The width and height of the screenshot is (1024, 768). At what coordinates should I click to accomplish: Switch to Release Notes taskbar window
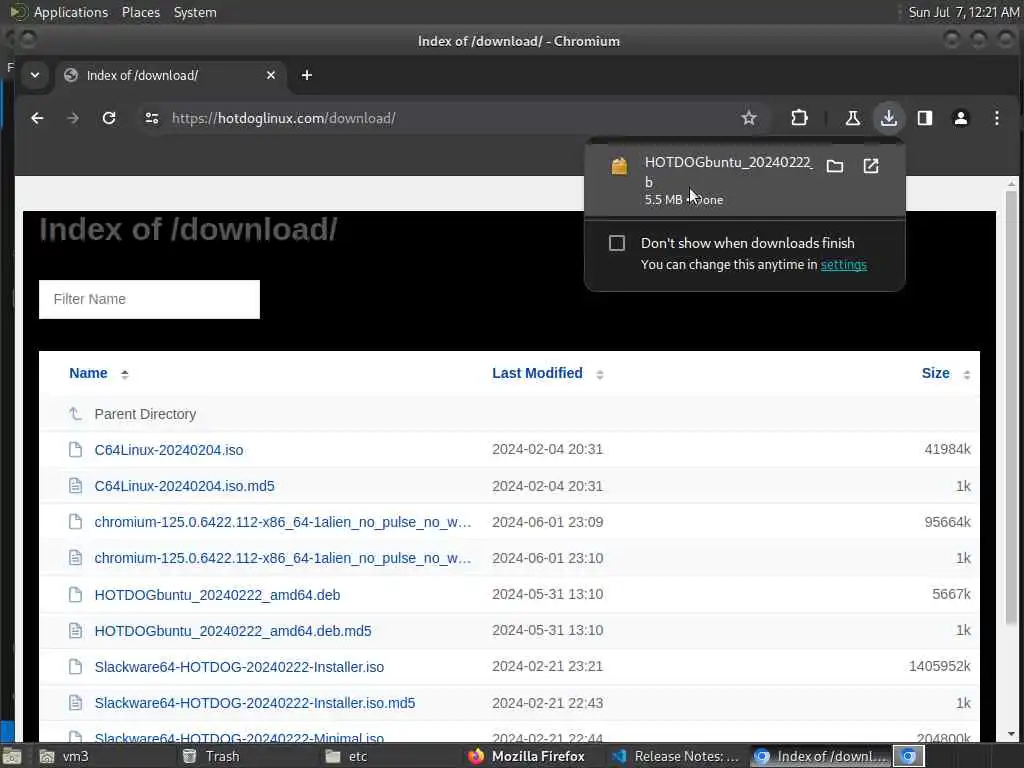(x=676, y=756)
